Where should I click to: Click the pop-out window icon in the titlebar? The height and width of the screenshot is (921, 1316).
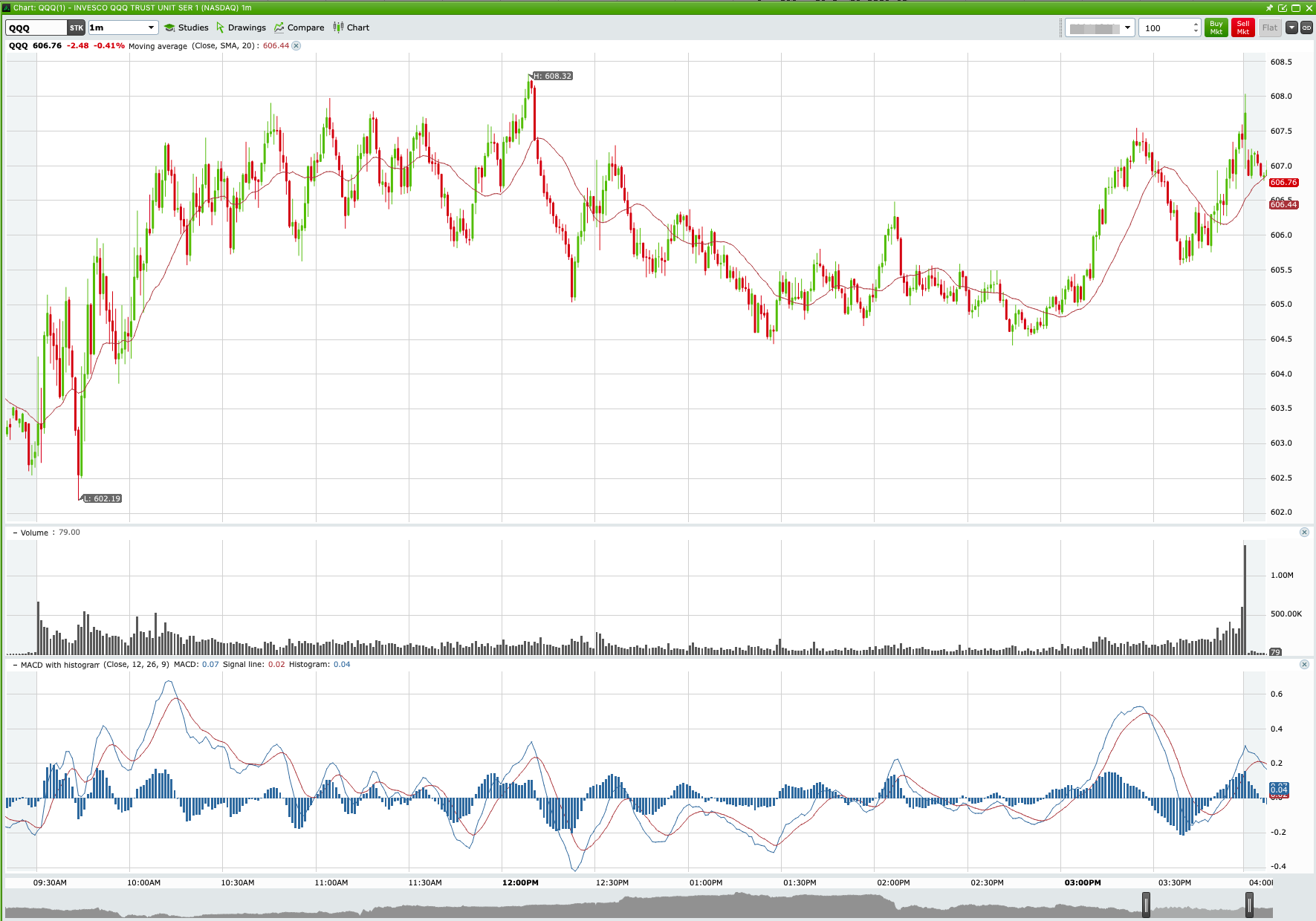[1283, 8]
